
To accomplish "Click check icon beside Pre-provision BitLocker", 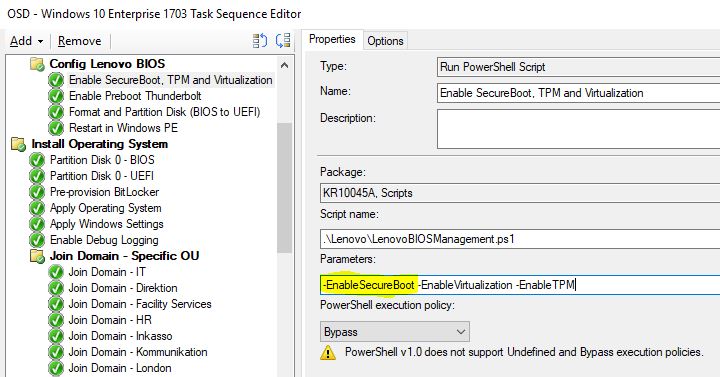I will [x=37, y=192].
